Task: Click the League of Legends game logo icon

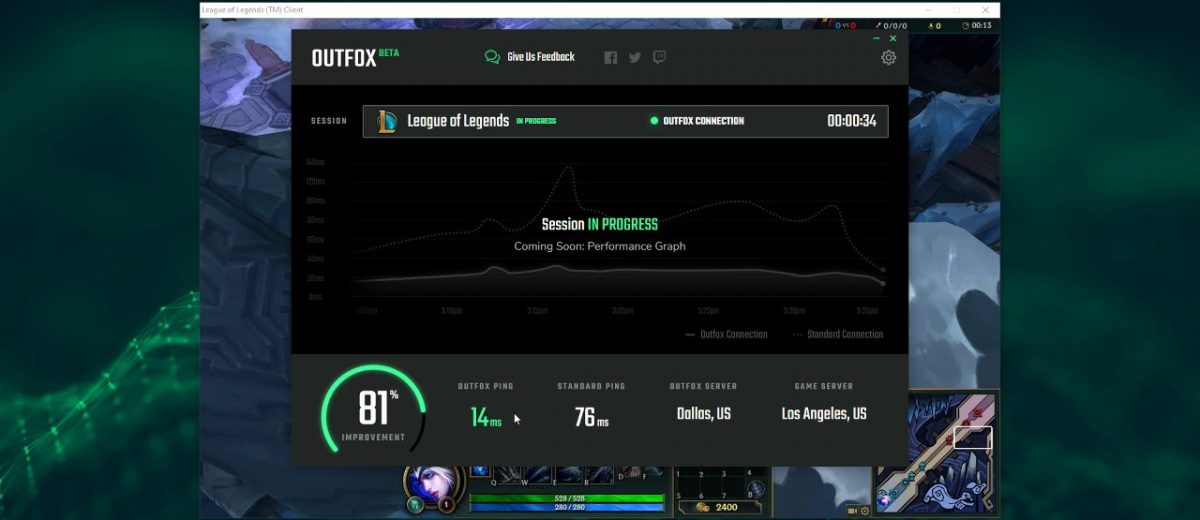Action: tap(387, 121)
